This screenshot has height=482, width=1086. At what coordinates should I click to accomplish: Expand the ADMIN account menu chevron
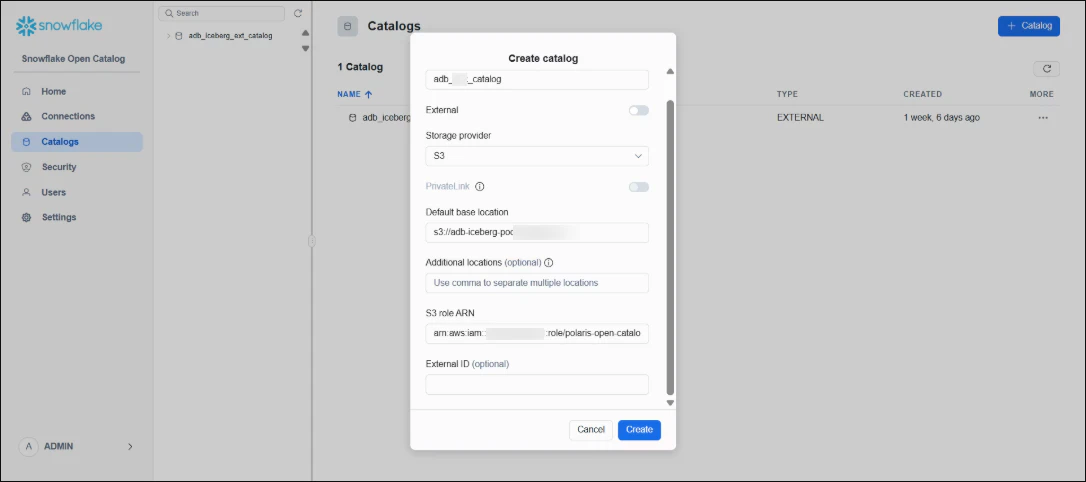[x=130, y=447]
